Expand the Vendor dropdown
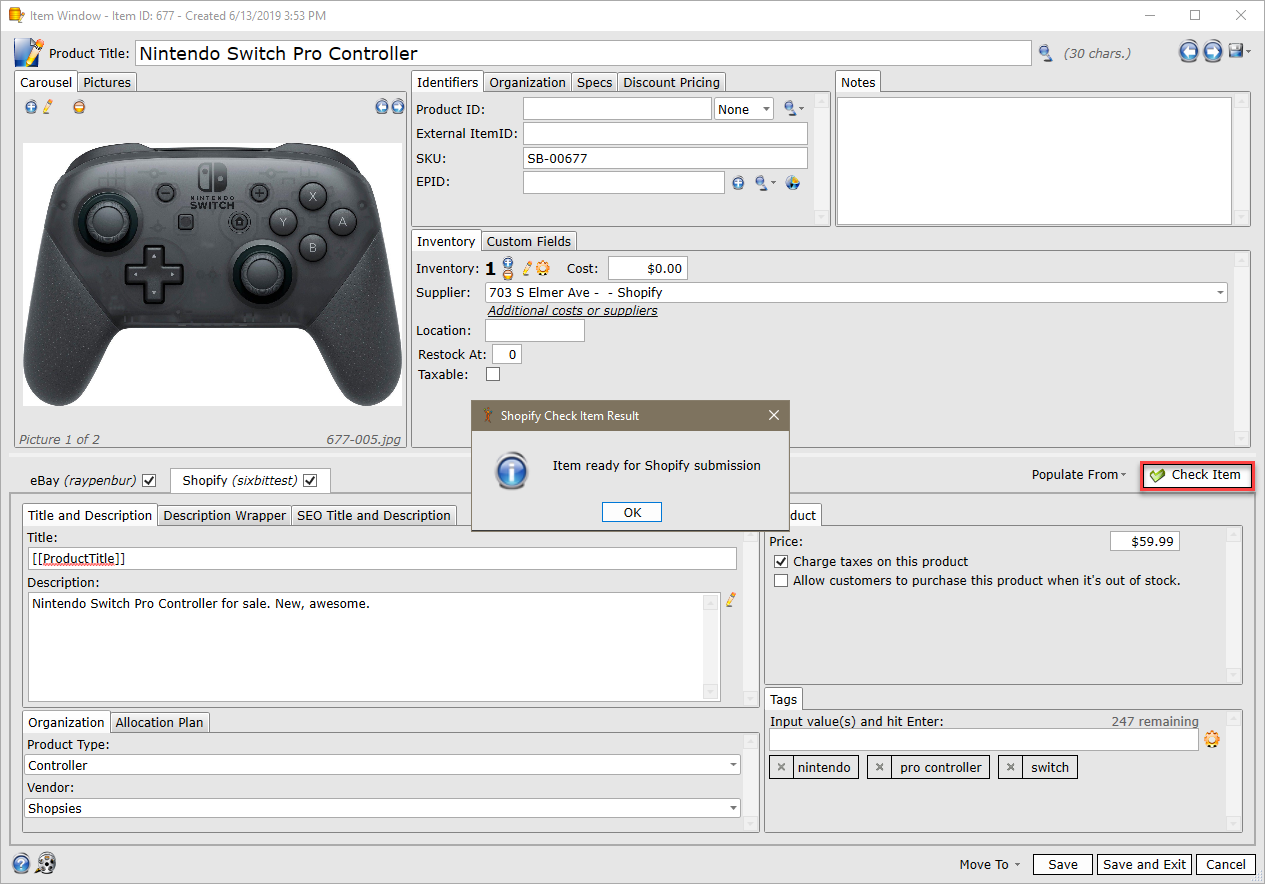 coord(734,808)
